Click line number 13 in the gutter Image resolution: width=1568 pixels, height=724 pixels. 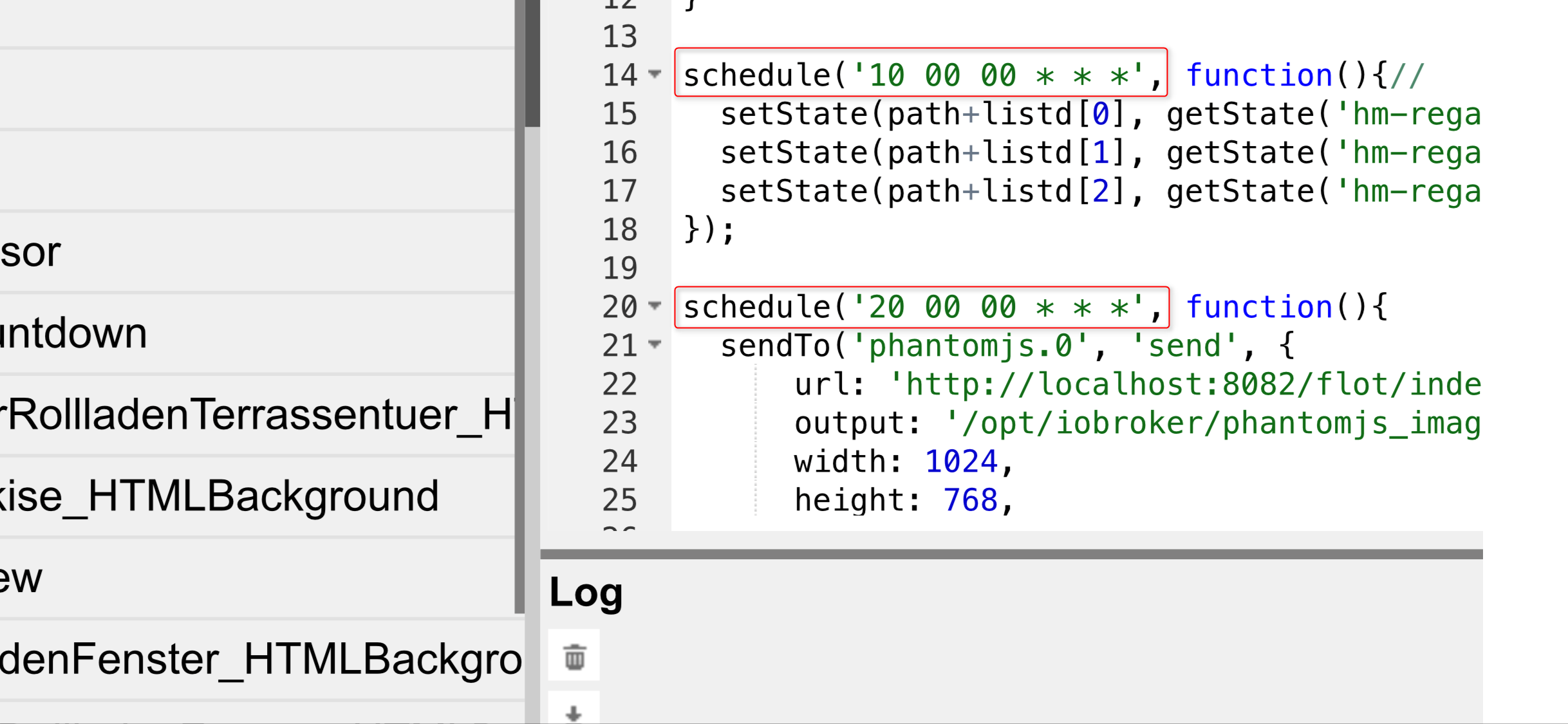coord(620,36)
